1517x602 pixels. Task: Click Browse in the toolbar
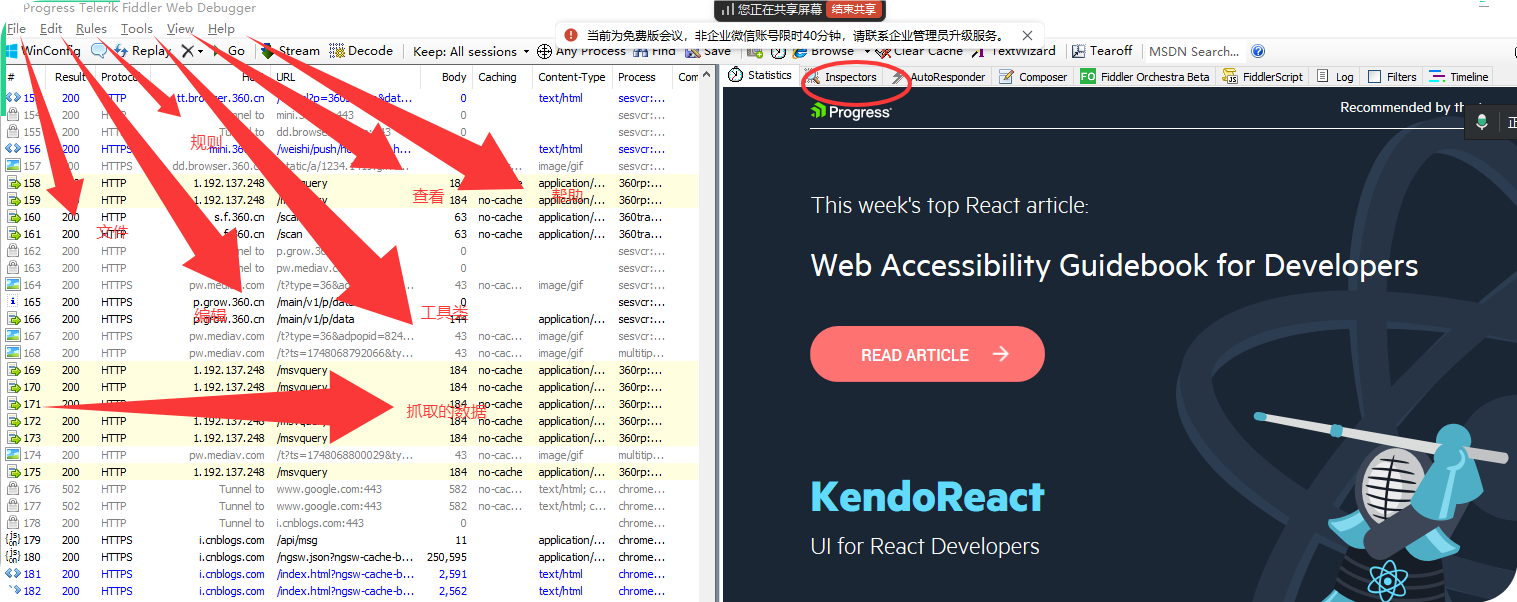[824, 51]
